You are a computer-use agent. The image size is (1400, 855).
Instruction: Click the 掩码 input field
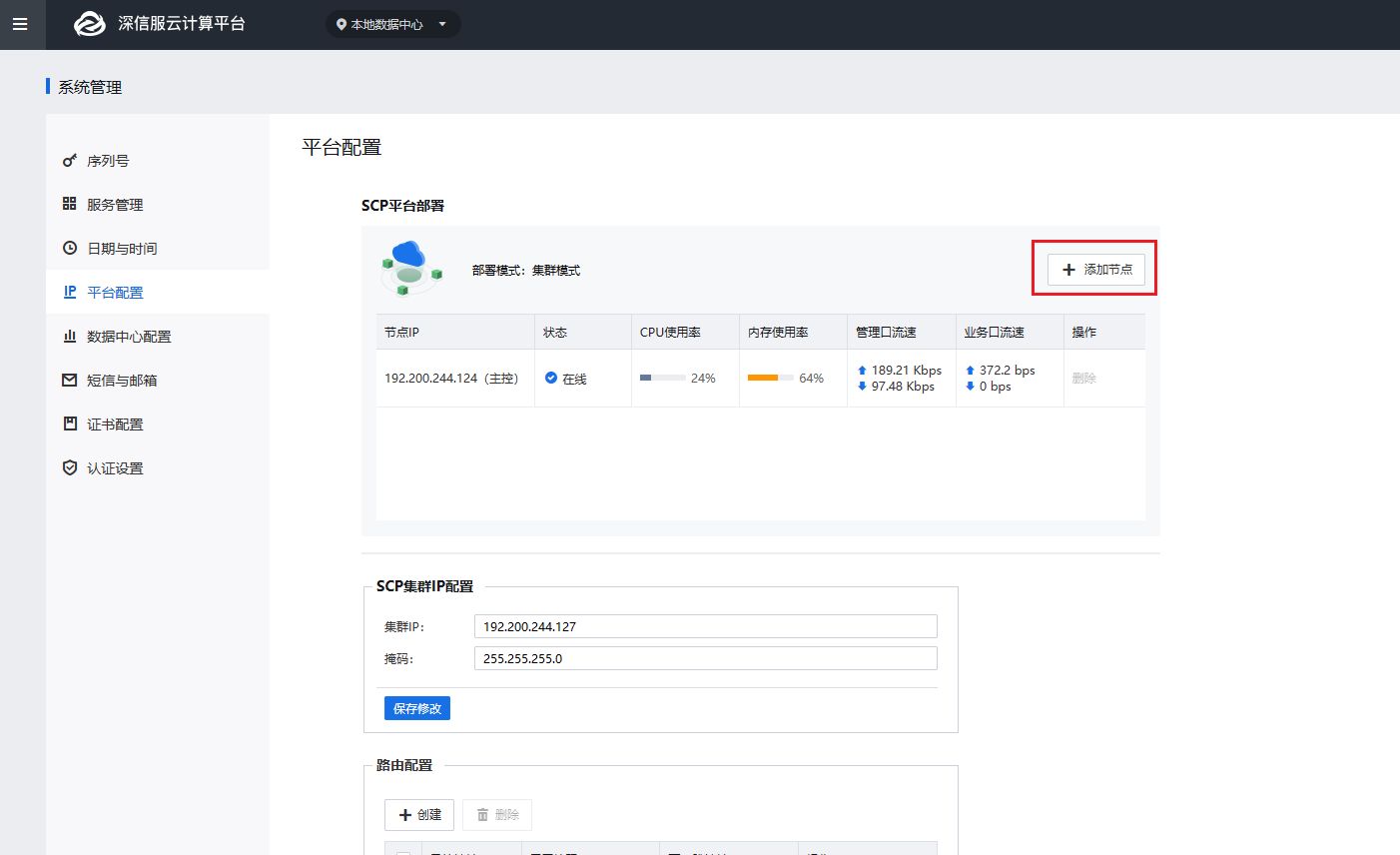point(706,658)
